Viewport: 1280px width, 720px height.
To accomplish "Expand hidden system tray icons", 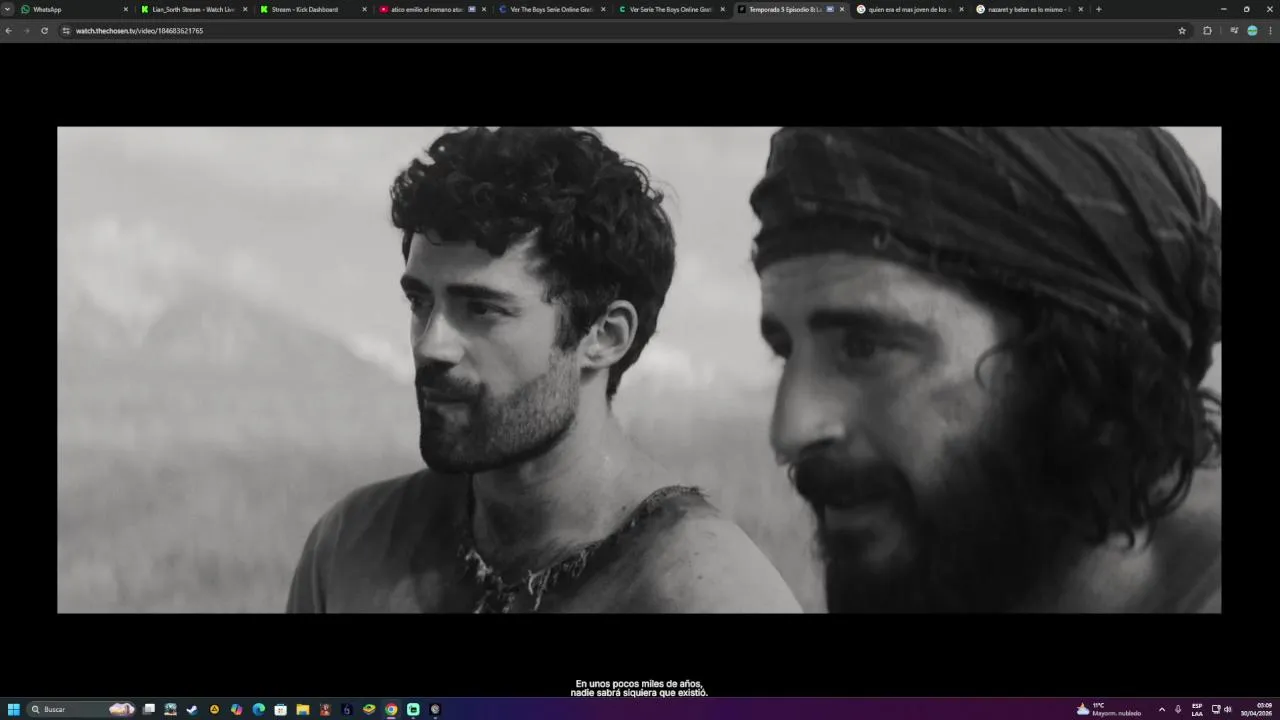I will (1162, 709).
